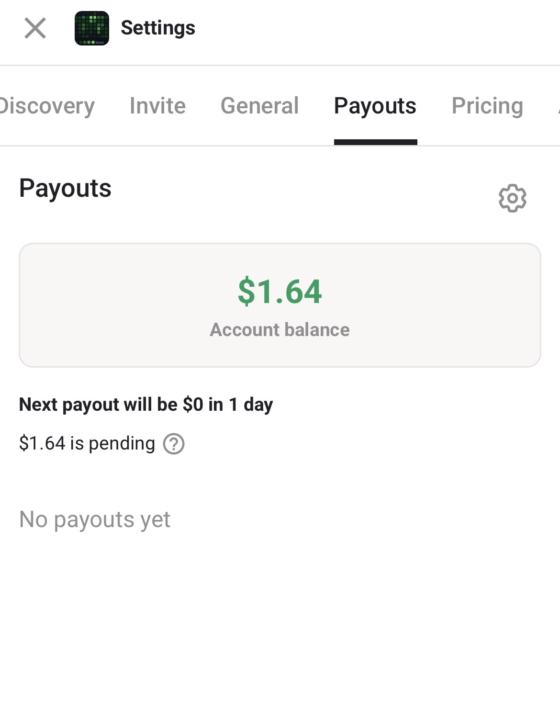Viewport: 560px width, 720px height.
Task: Tap the green pixel-grid app logo
Action: pyautogui.click(x=92, y=28)
